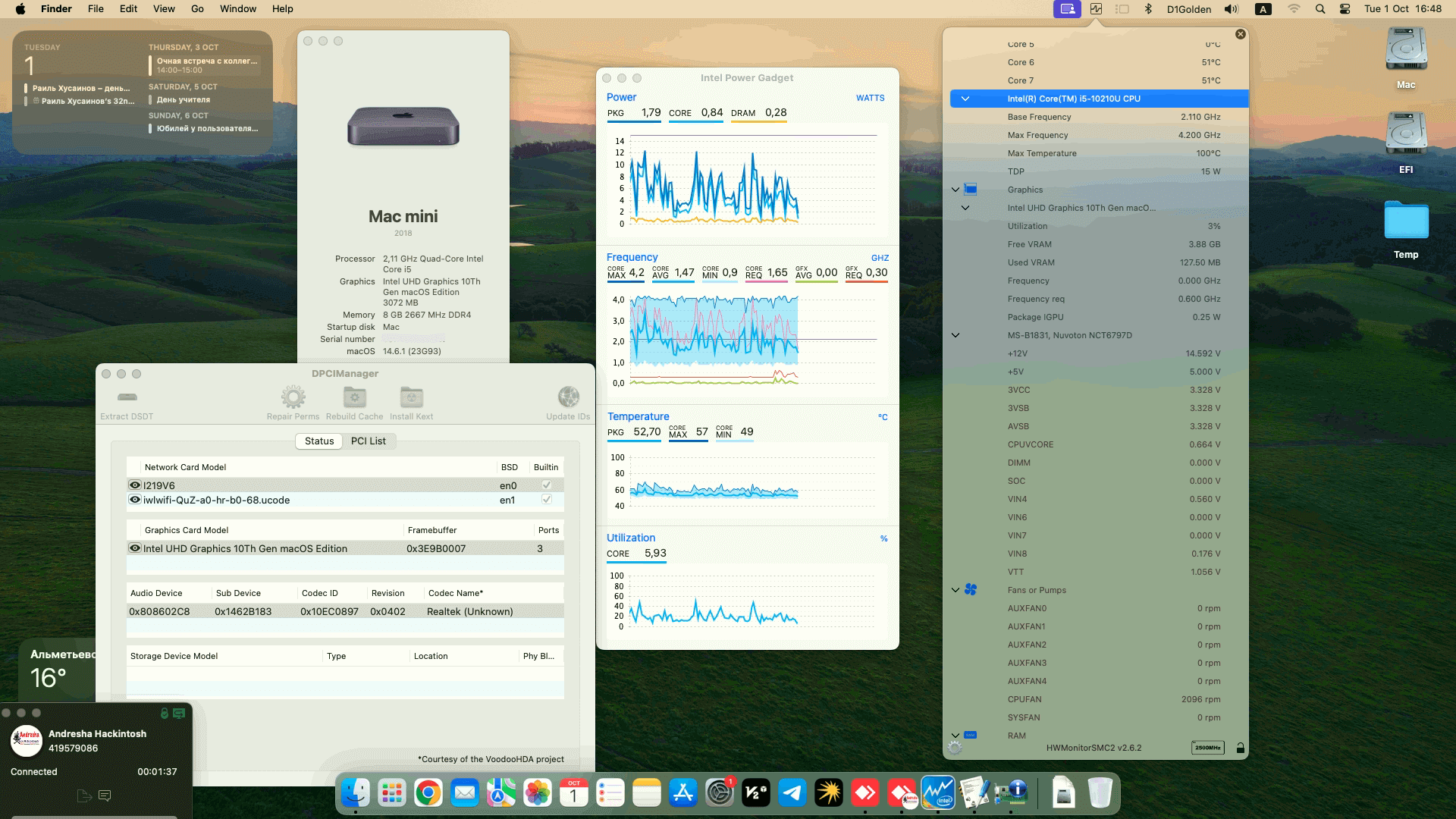Click the padlock icon in HWMonitorSMC2
The image size is (1456, 819).
coord(1240,748)
